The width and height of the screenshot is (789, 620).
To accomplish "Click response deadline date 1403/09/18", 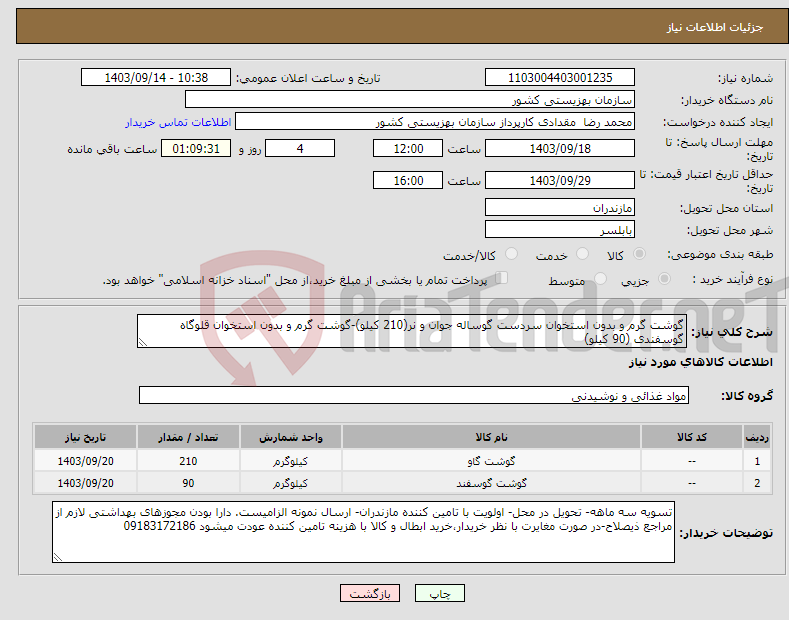I will click(x=560, y=148).
